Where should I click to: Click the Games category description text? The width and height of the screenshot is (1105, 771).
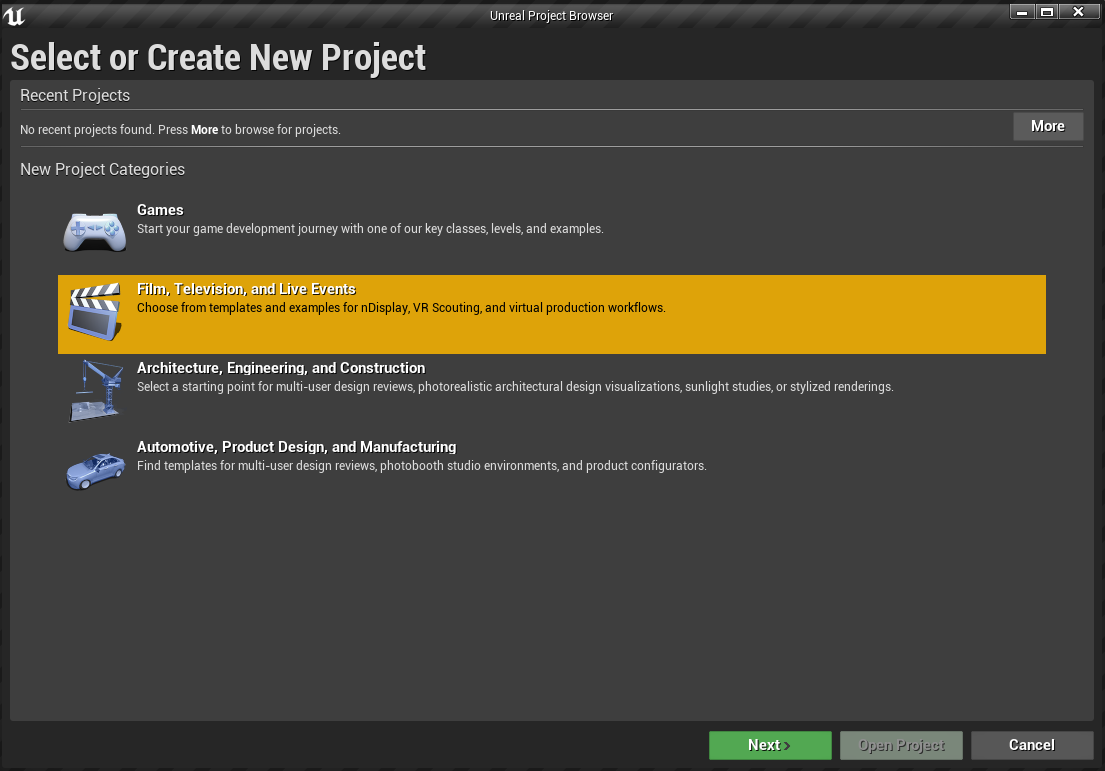370,229
